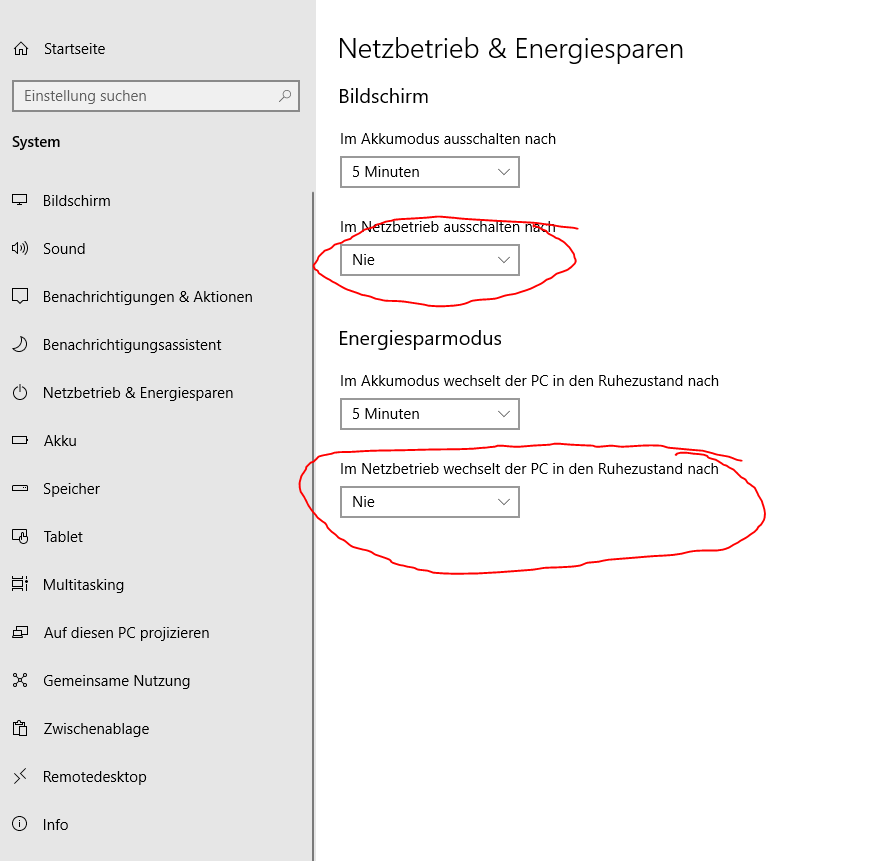This screenshot has width=886, height=861.
Task: Click the Netzbetrieb & Energiesparen page heading
Action: click(x=511, y=49)
